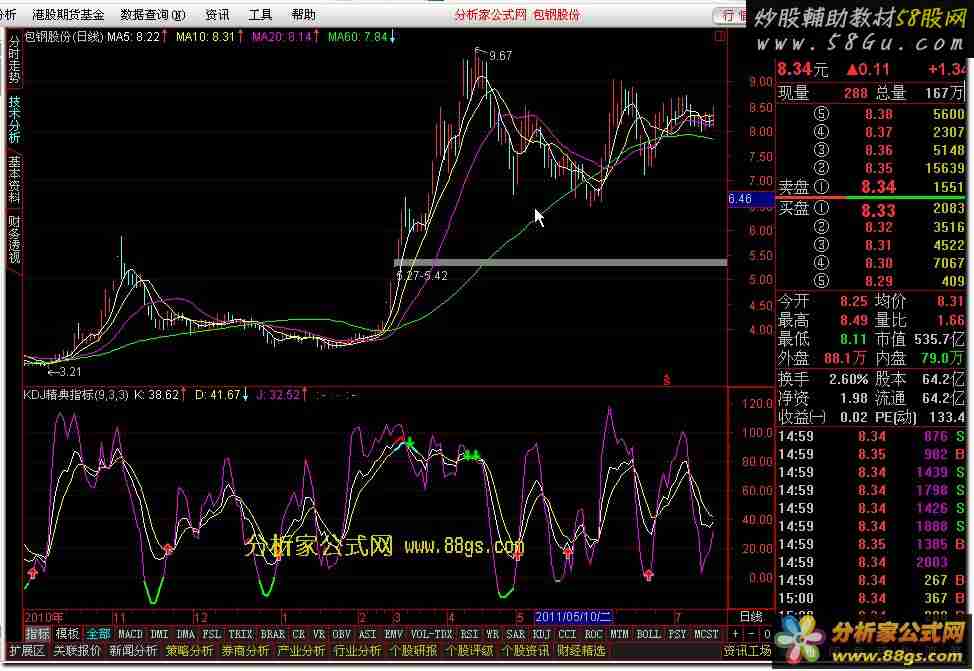
Task: Open the 港股期货基金 menu
Action: tap(68, 14)
